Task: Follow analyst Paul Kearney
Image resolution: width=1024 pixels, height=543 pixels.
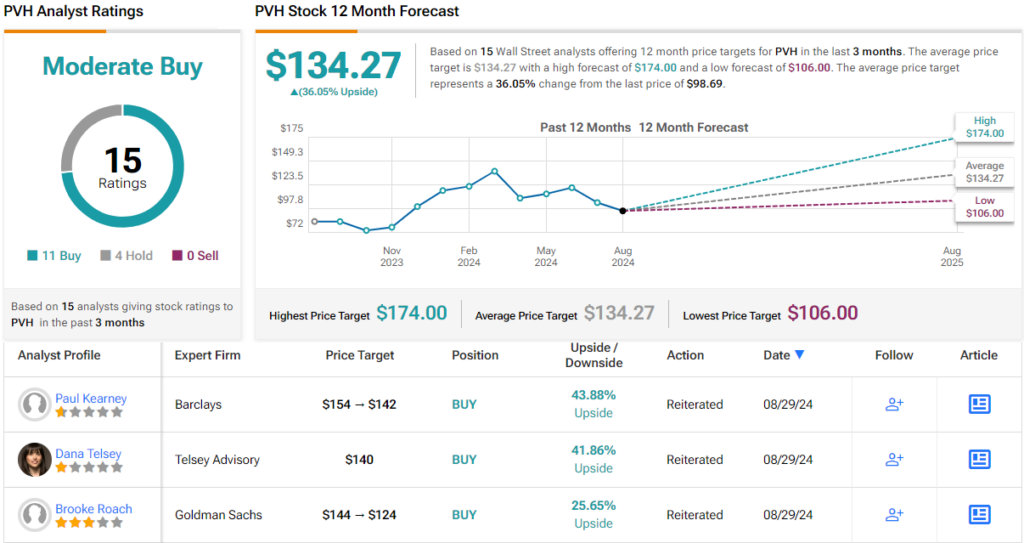Action: 894,404
